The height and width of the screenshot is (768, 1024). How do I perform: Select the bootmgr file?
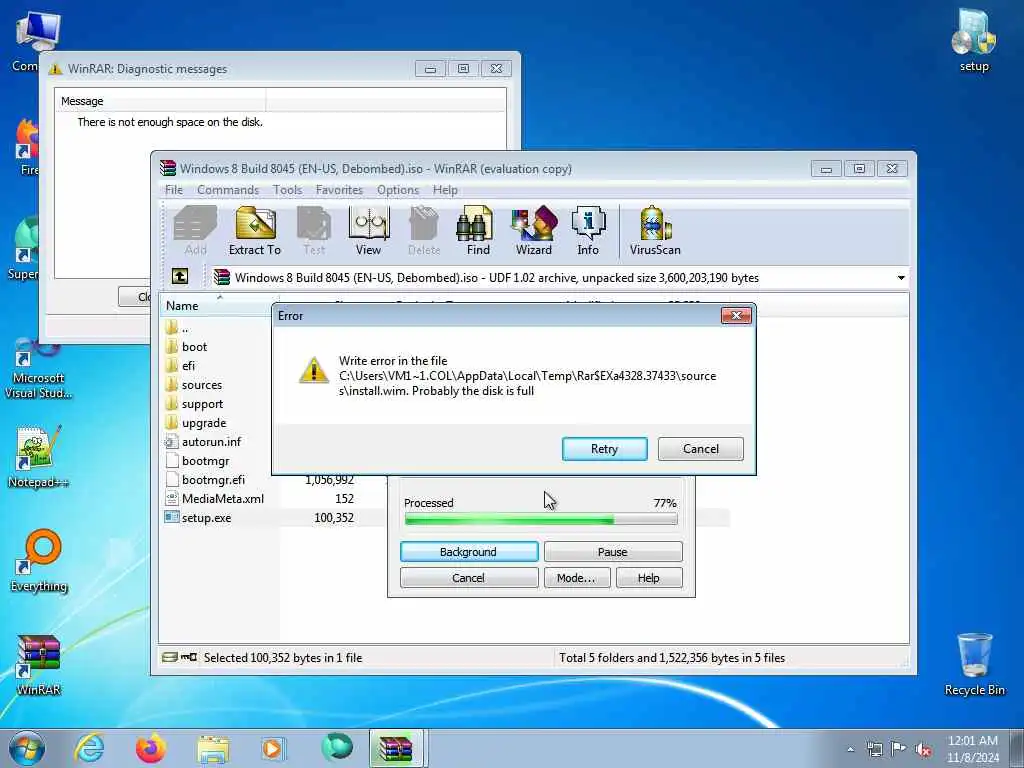205,460
